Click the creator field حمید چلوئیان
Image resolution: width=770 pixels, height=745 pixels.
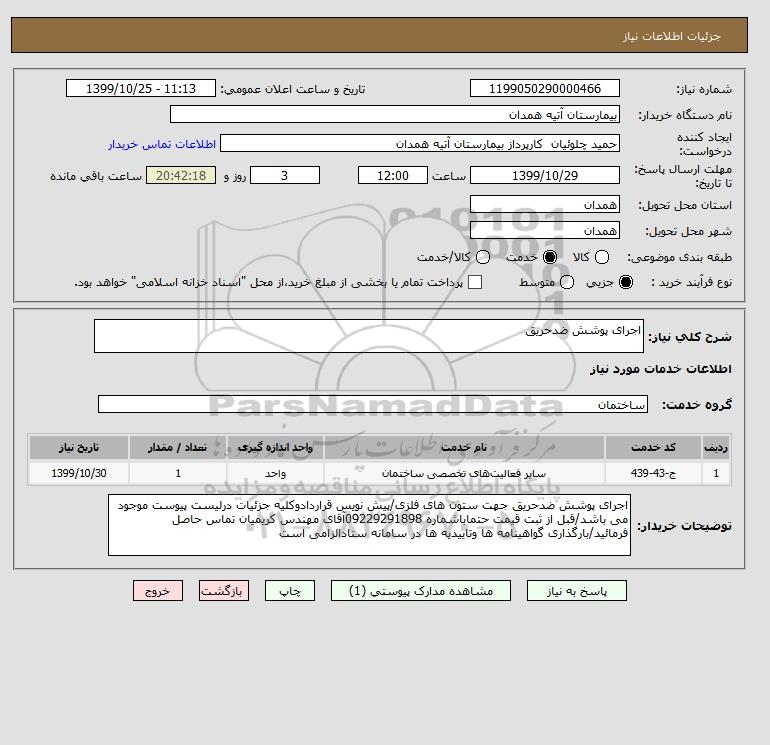(420, 143)
